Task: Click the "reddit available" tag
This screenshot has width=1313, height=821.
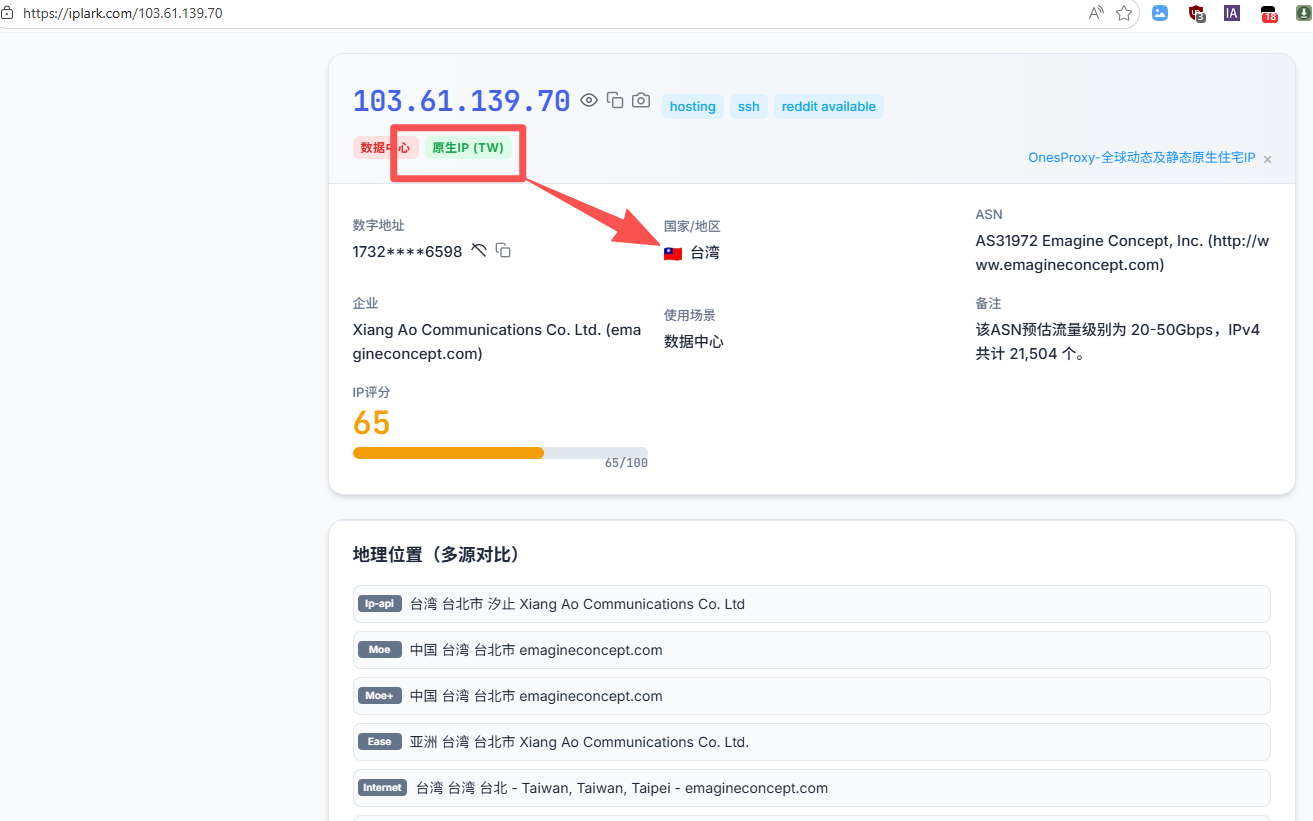Action: [x=828, y=107]
